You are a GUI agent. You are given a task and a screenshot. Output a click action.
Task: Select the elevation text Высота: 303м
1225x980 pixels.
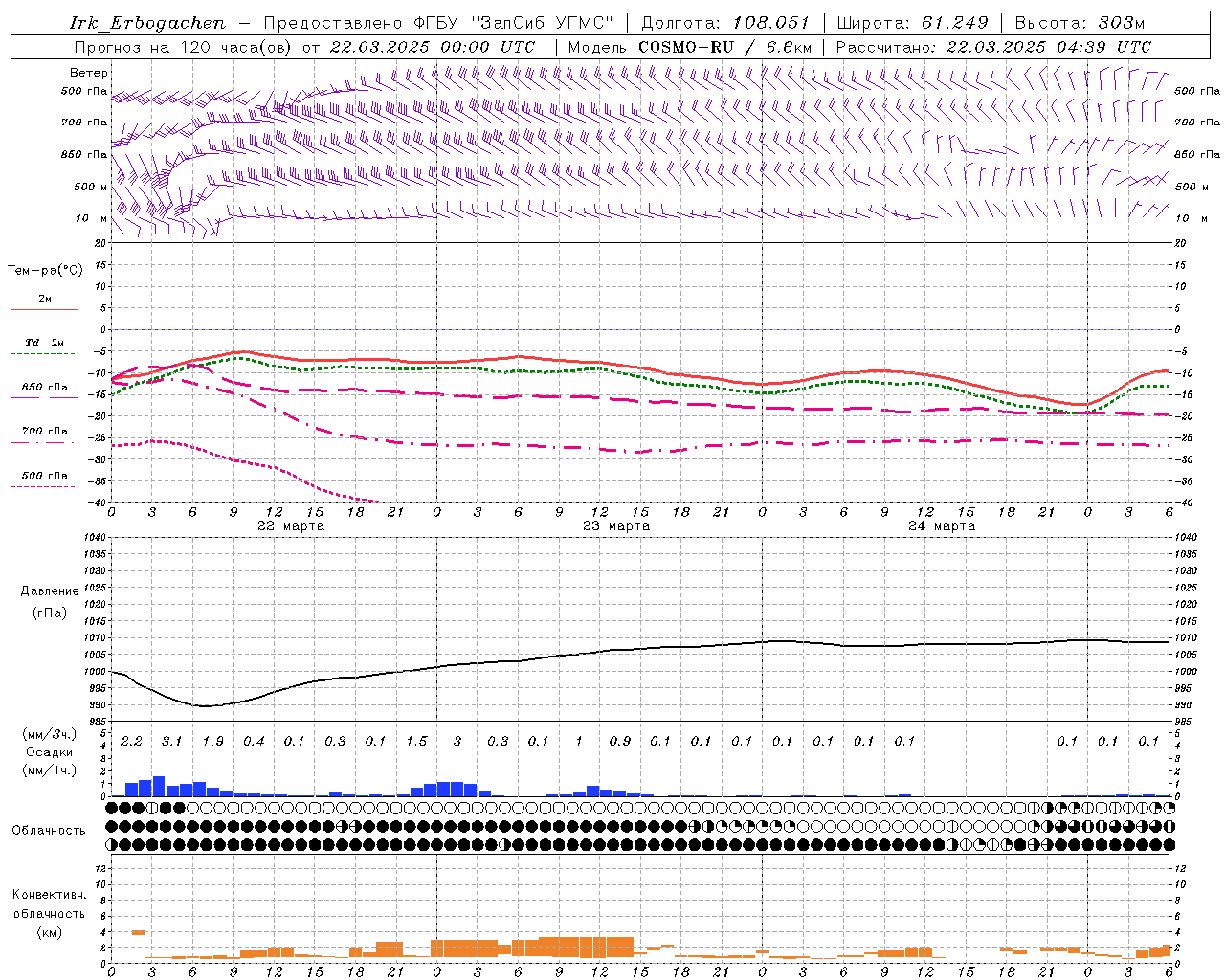pyautogui.click(x=1080, y=23)
